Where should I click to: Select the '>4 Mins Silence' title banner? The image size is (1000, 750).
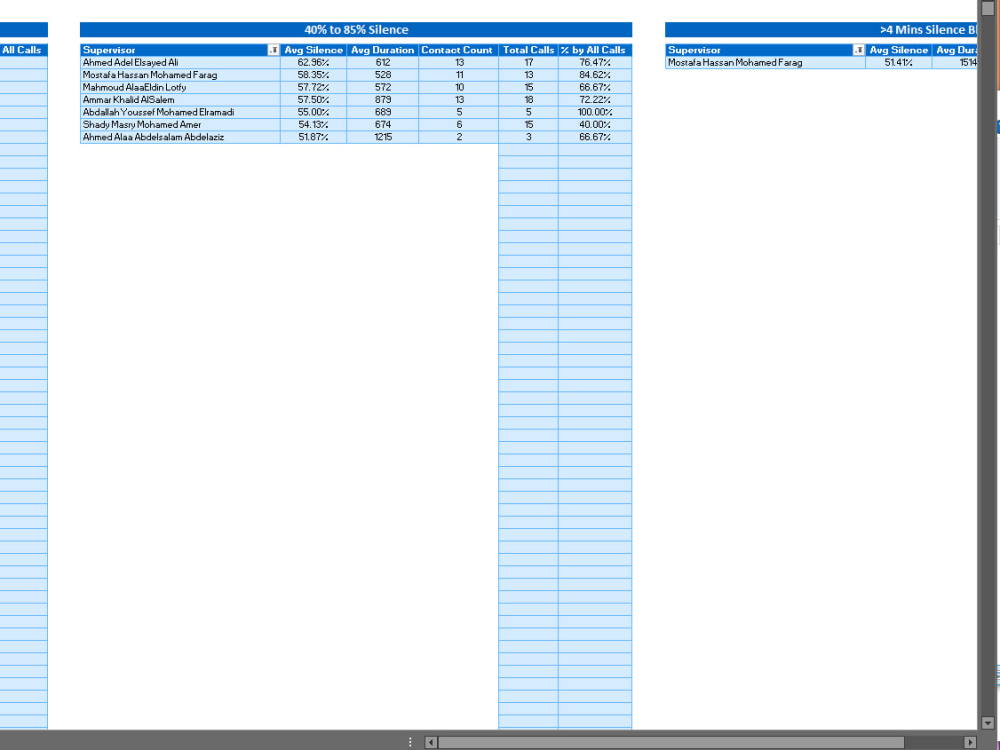821,29
